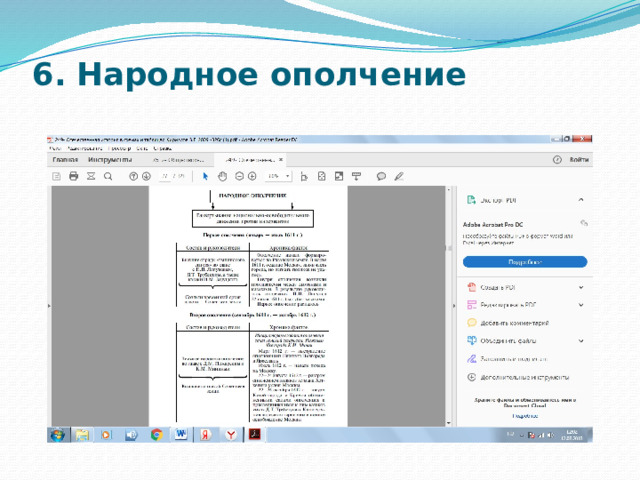Zoom in with the plus icon
This screenshot has height=480, width=640.
tap(252, 176)
